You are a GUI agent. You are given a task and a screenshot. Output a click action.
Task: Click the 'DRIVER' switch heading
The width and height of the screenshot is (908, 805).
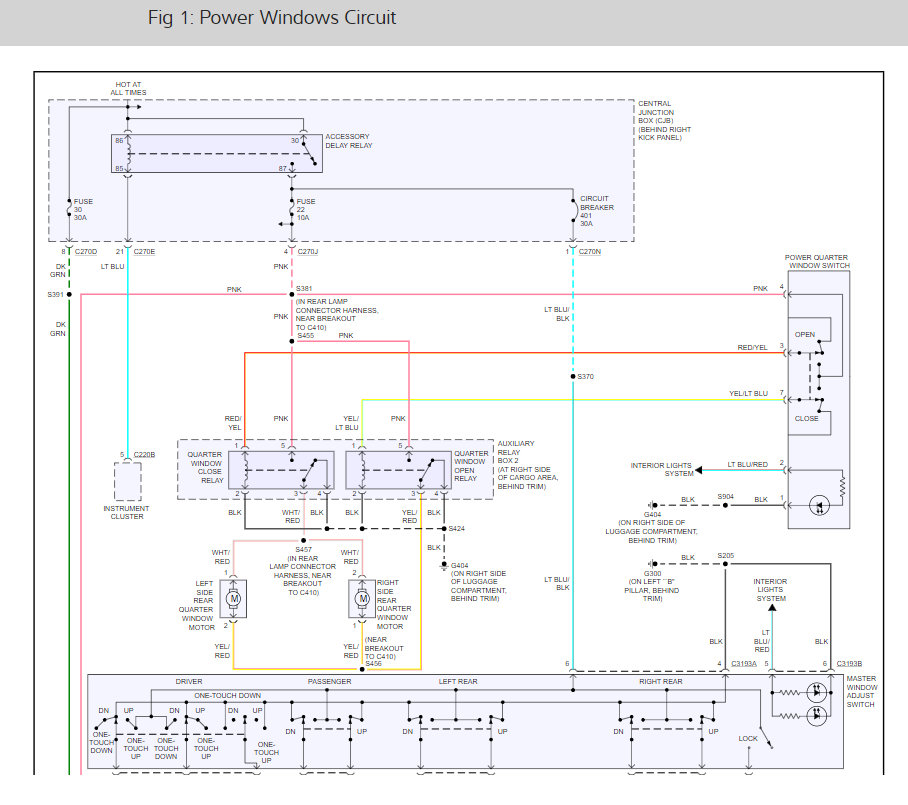pyautogui.click(x=189, y=682)
